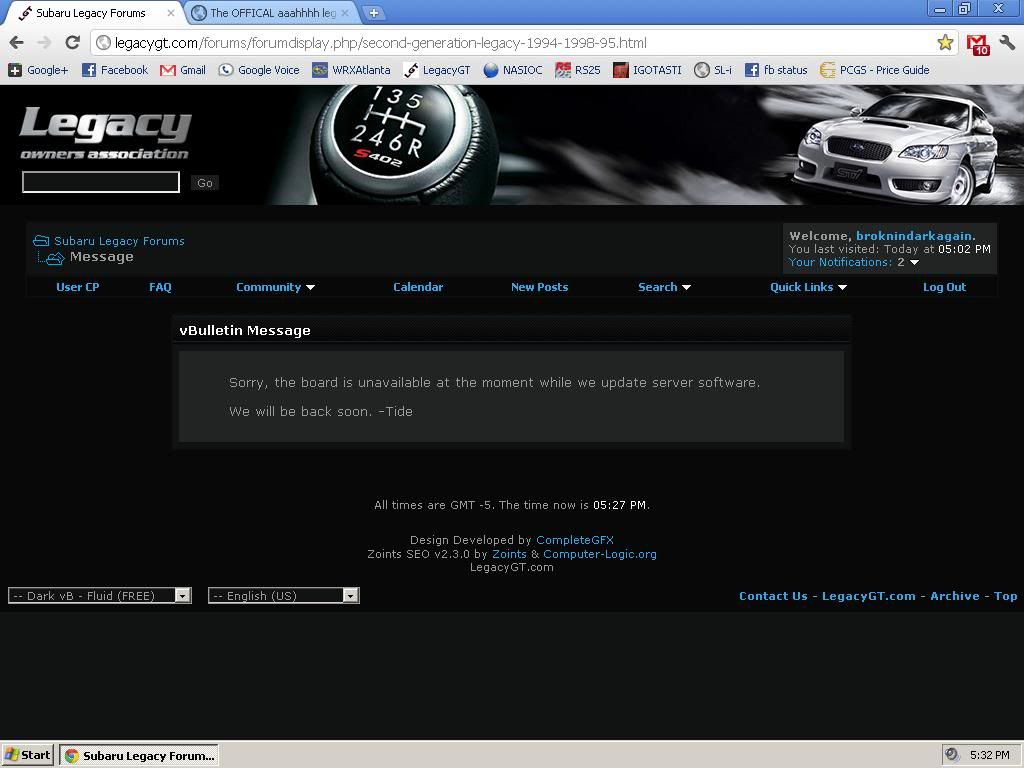Open the Gmail checker extension icon

[x=978, y=44]
